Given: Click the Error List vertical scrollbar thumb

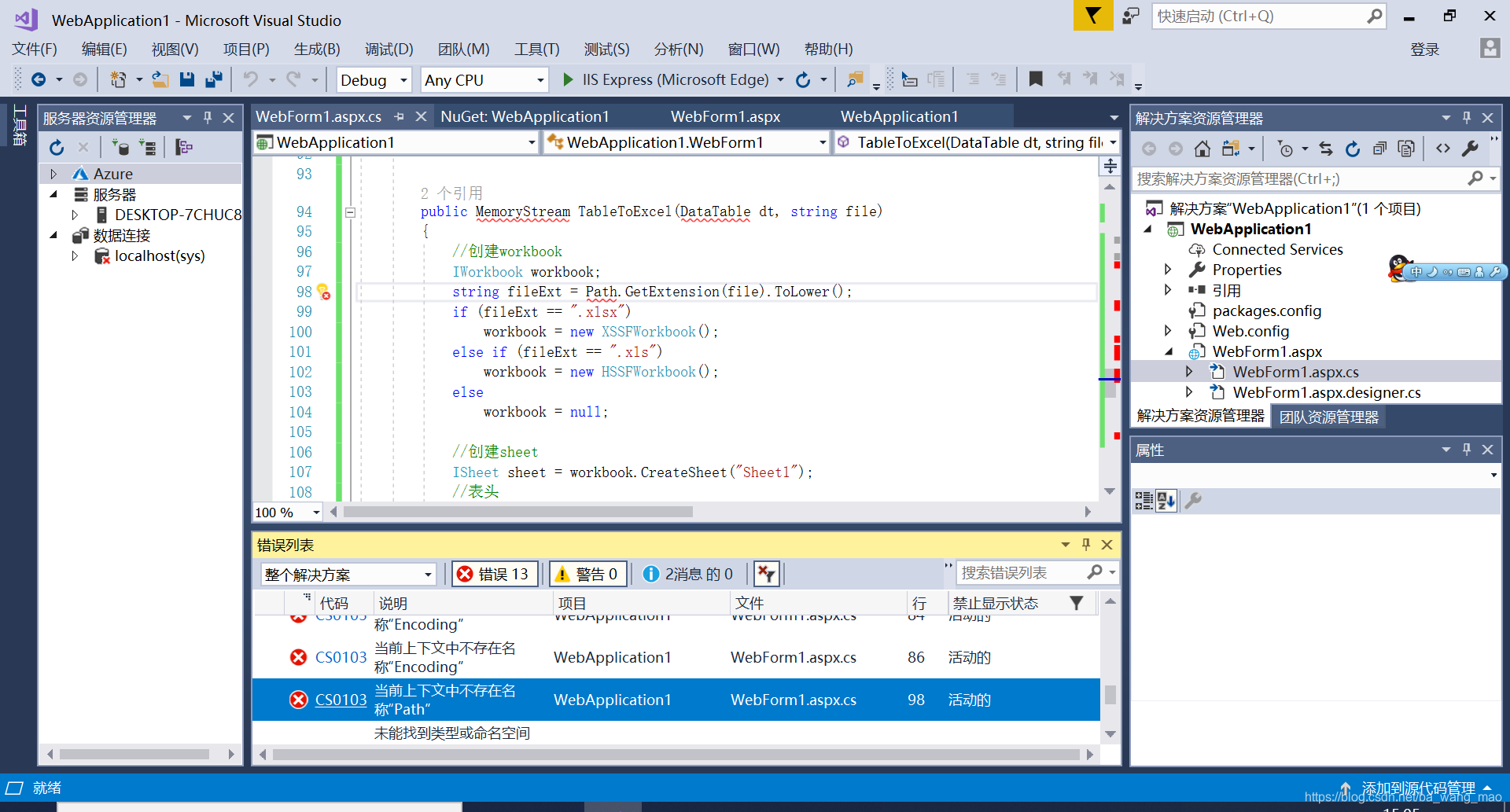Looking at the screenshot, I should pyautogui.click(x=1110, y=694).
